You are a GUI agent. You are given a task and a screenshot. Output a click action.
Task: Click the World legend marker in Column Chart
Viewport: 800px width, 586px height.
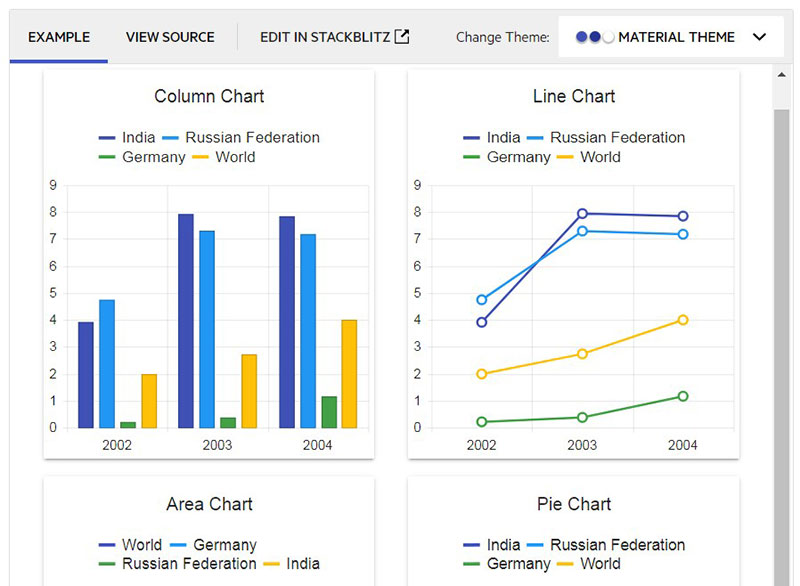(x=202, y=157)
